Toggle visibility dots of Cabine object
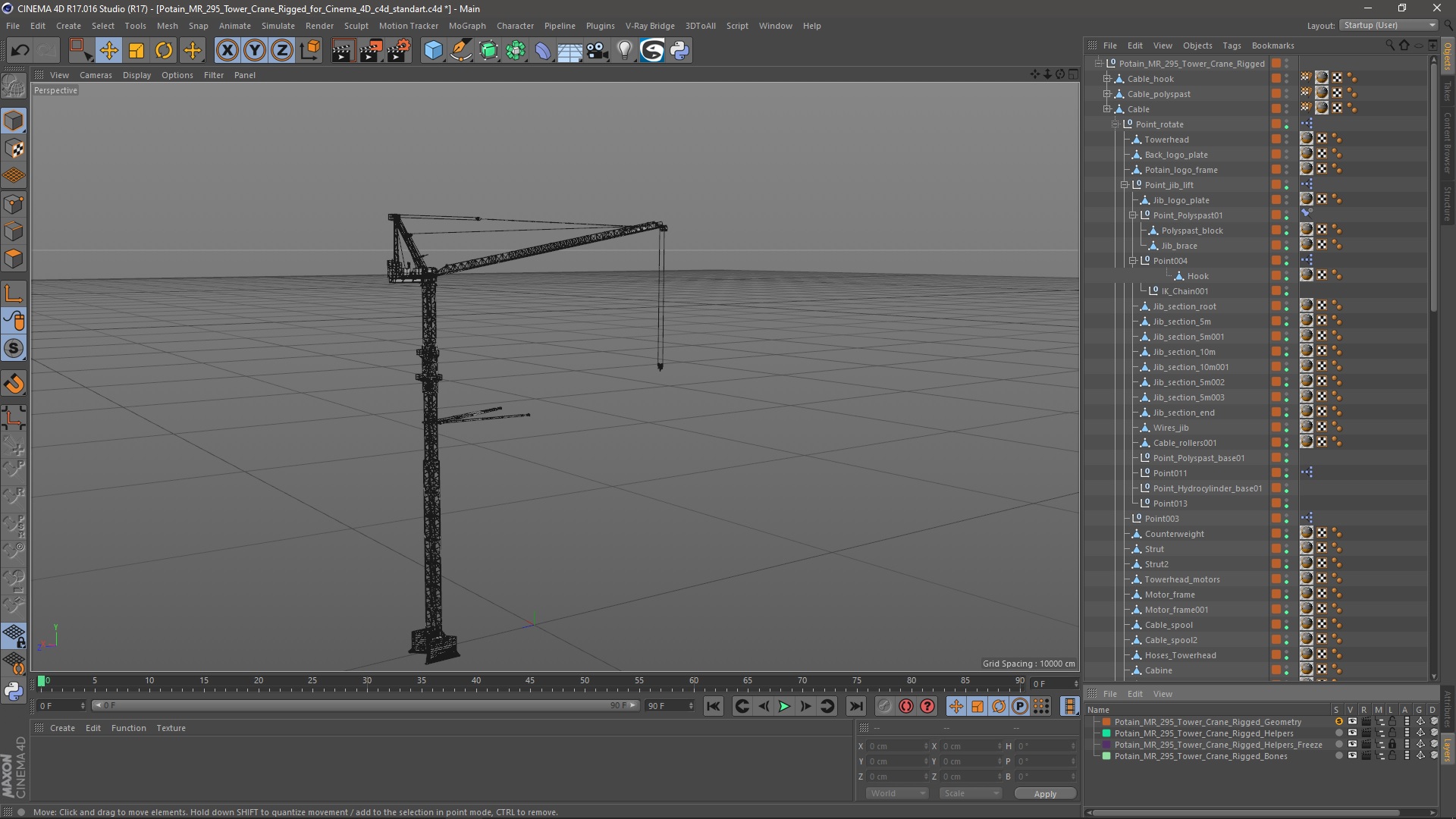The image size is (1456, 819). pos(1286,670)
